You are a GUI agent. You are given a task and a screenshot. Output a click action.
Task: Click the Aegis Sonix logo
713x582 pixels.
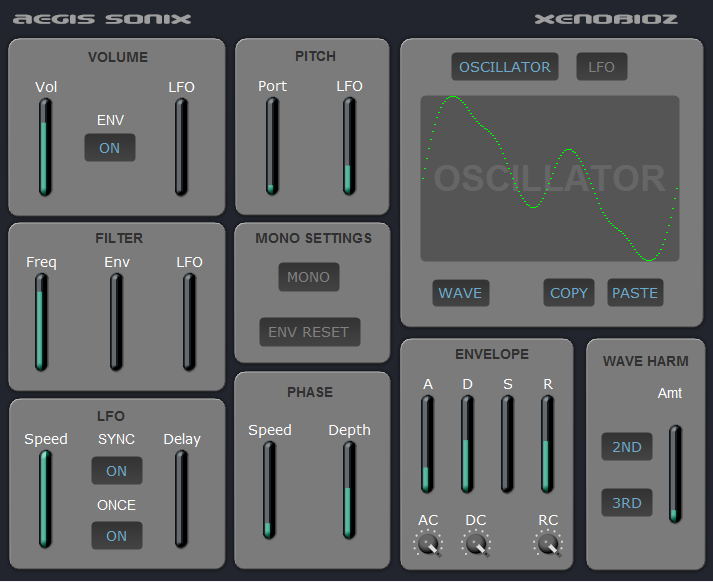[102, 19]
